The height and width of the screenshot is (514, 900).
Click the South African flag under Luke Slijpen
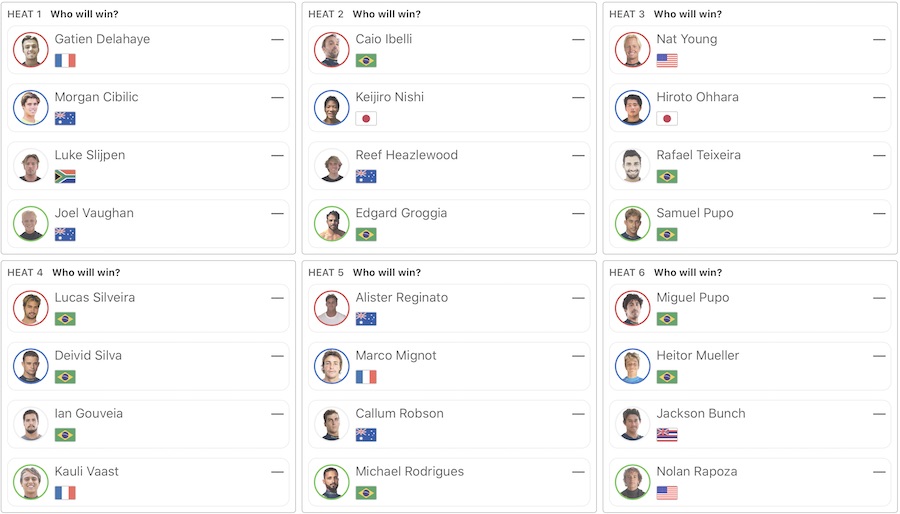tap(65, 177)
